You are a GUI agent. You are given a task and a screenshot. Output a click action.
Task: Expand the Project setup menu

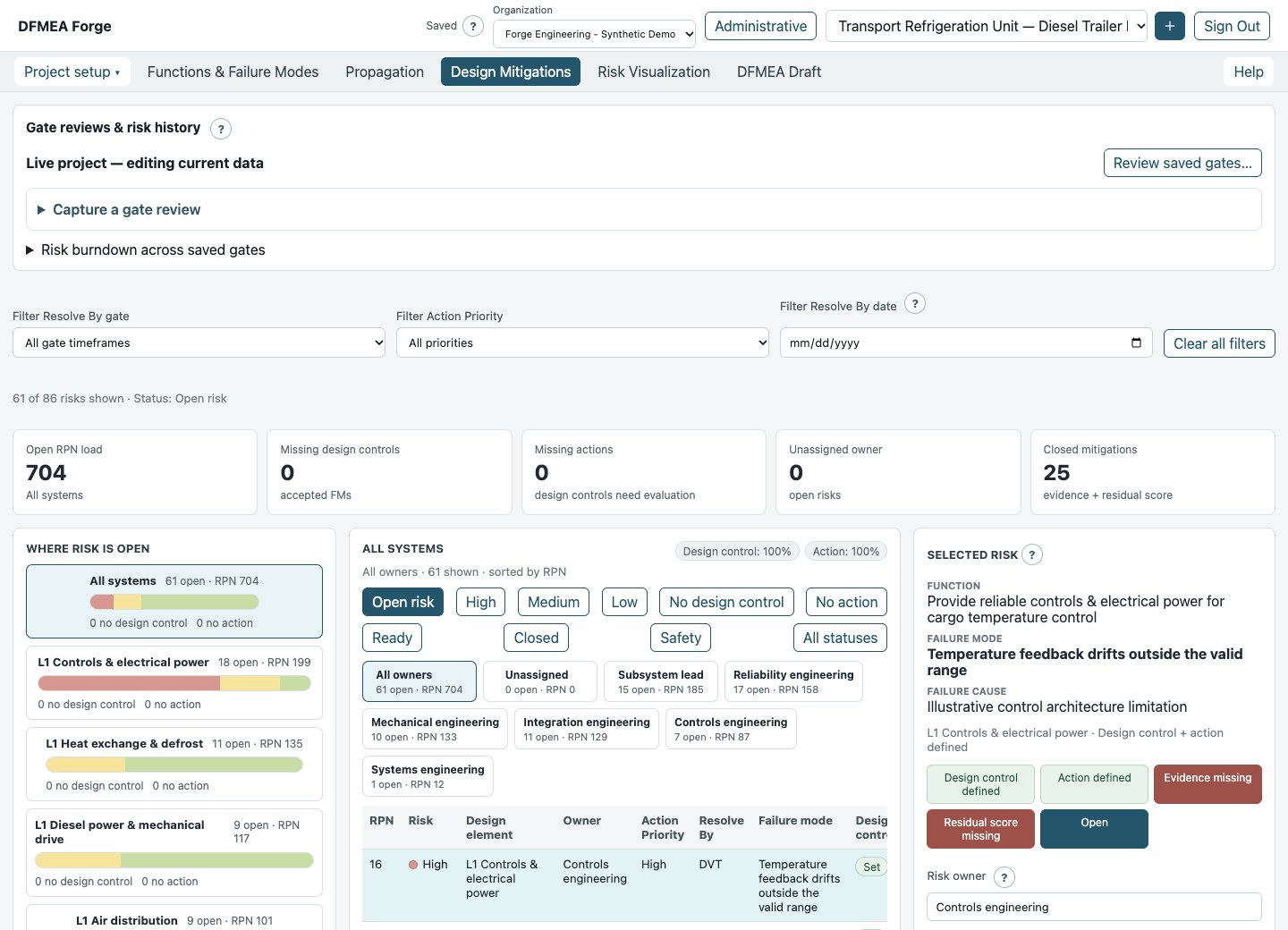(x=72, y=72)
